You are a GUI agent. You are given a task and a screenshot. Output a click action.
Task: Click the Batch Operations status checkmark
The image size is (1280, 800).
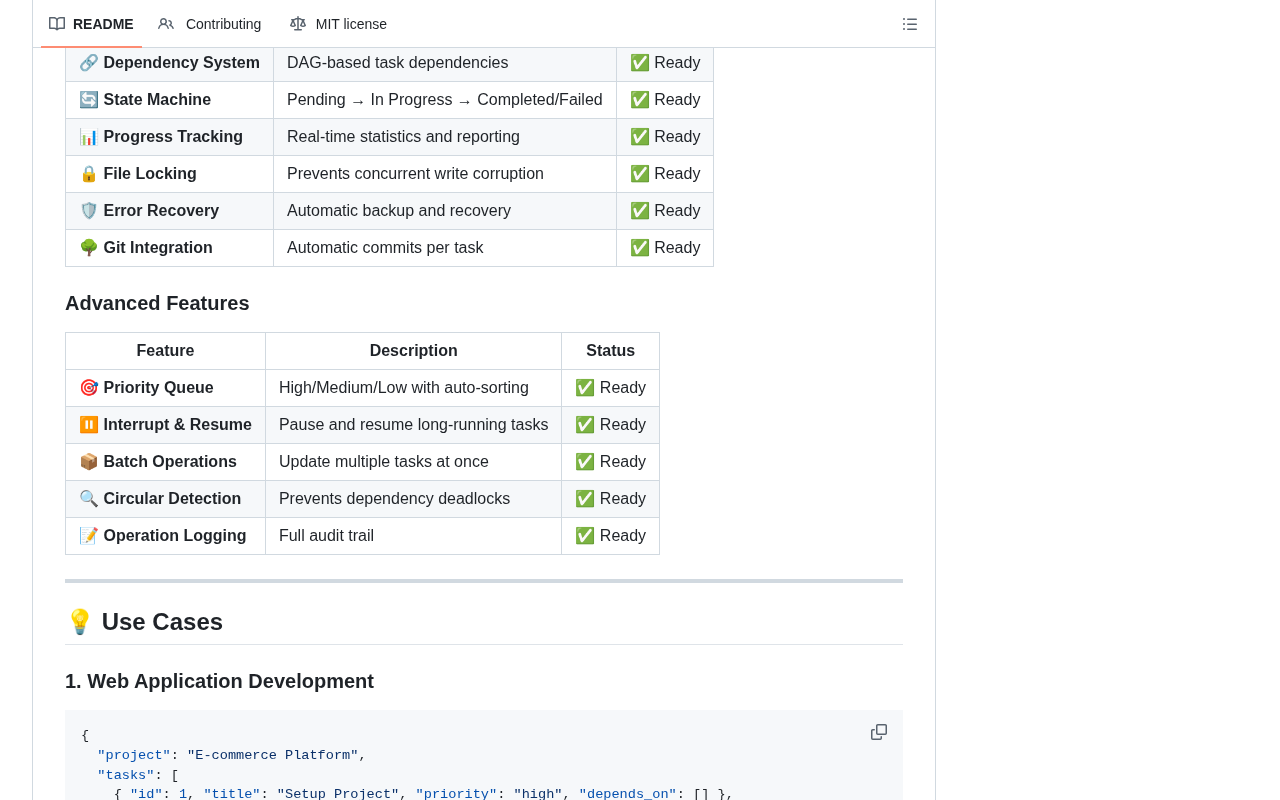click(585, 462)
